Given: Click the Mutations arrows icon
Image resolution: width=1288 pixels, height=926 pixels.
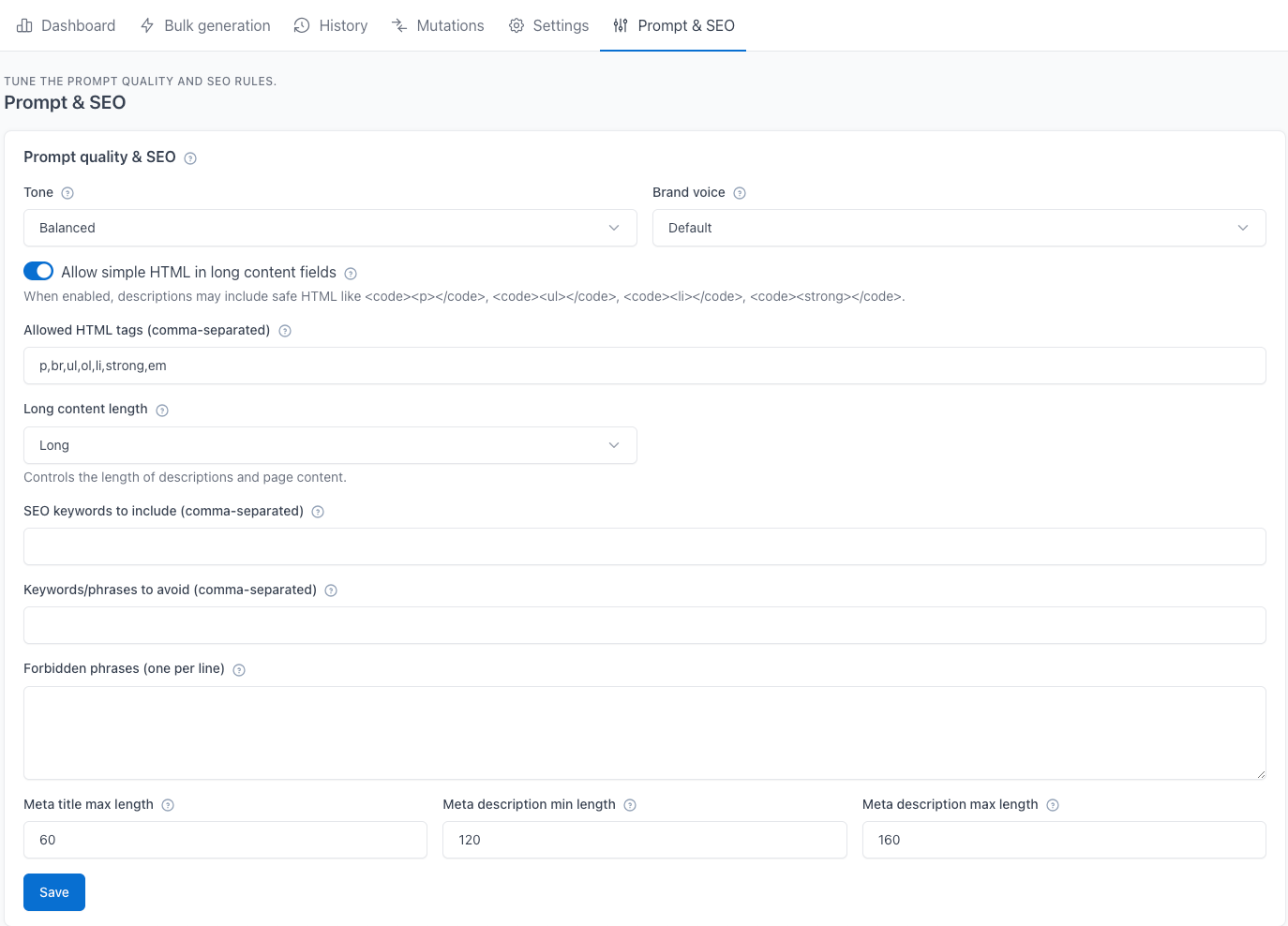Looking at the screenshot, I should (x=399, y=25).
